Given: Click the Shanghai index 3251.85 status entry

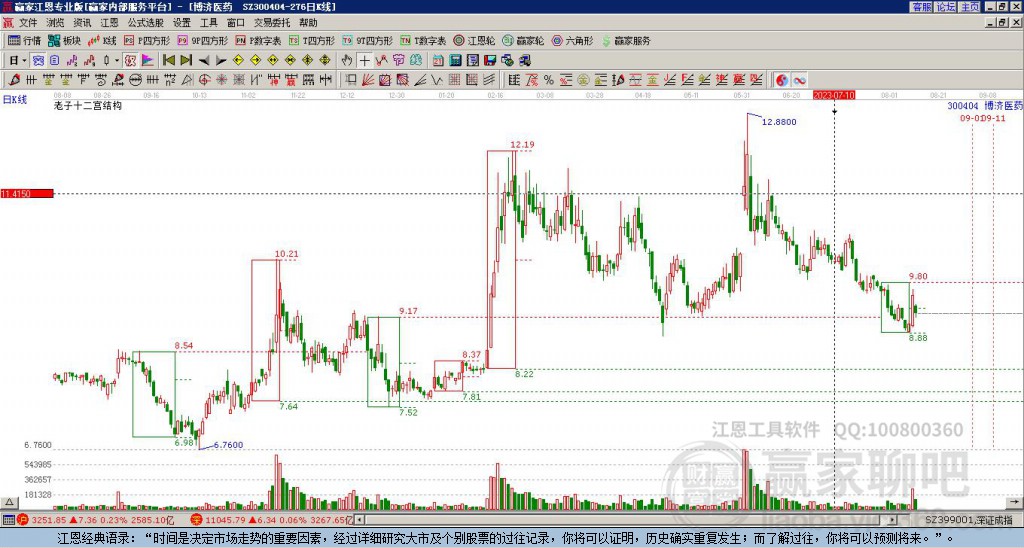Looking at the screenshot, I should click(x=95, y=520).
